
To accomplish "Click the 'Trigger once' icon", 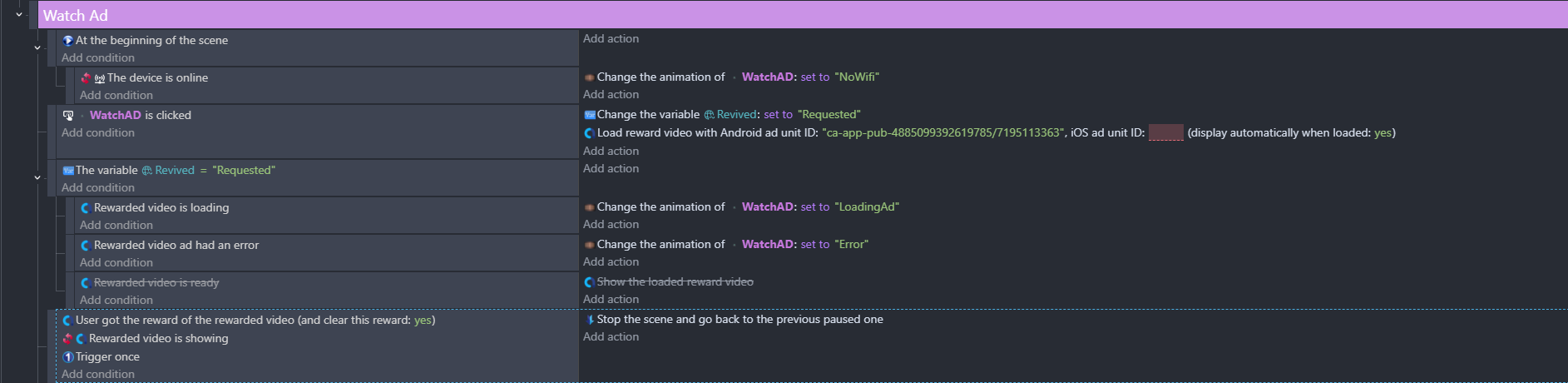I will [x=68, y=357].
